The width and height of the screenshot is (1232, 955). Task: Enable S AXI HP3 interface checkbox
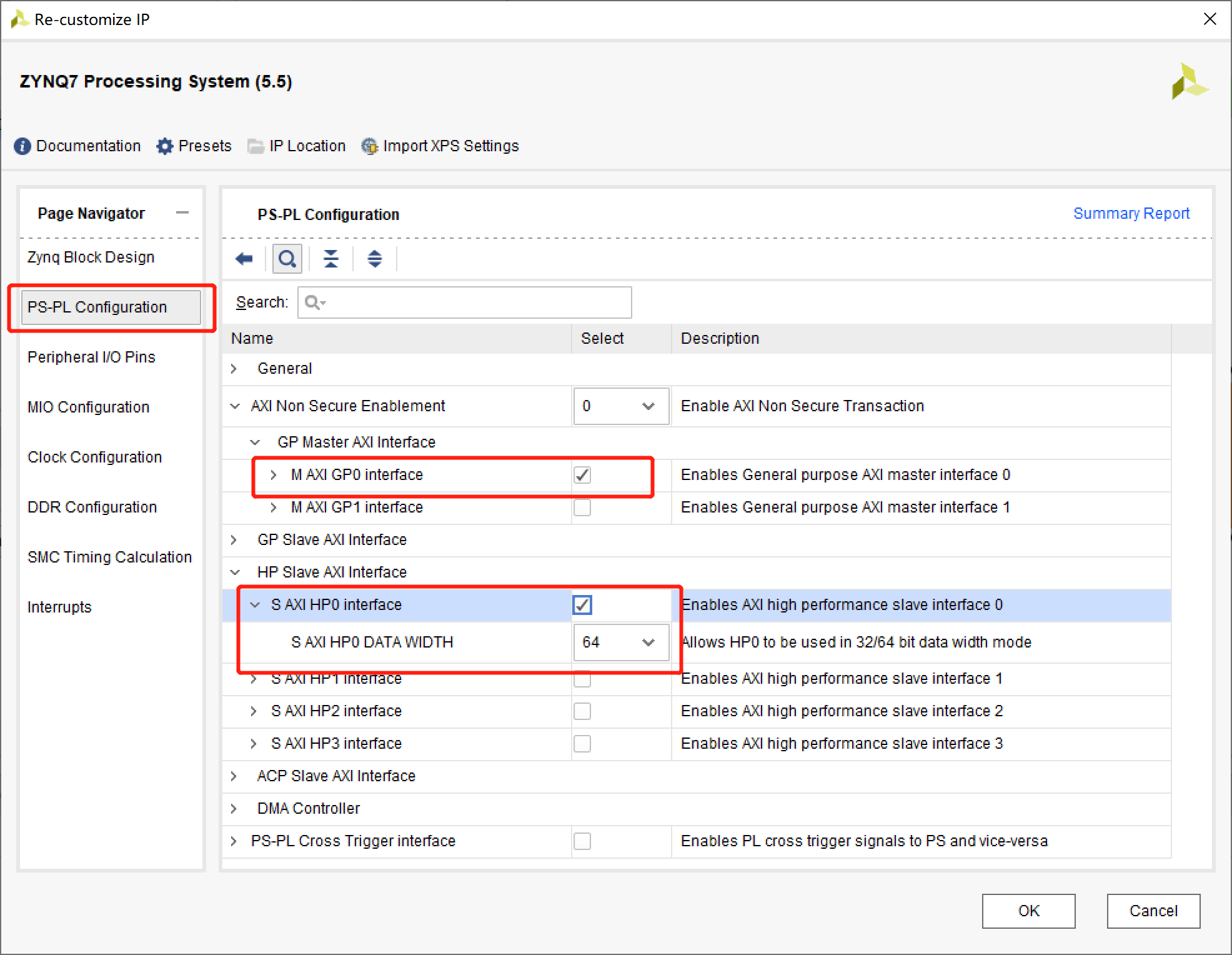582,744
